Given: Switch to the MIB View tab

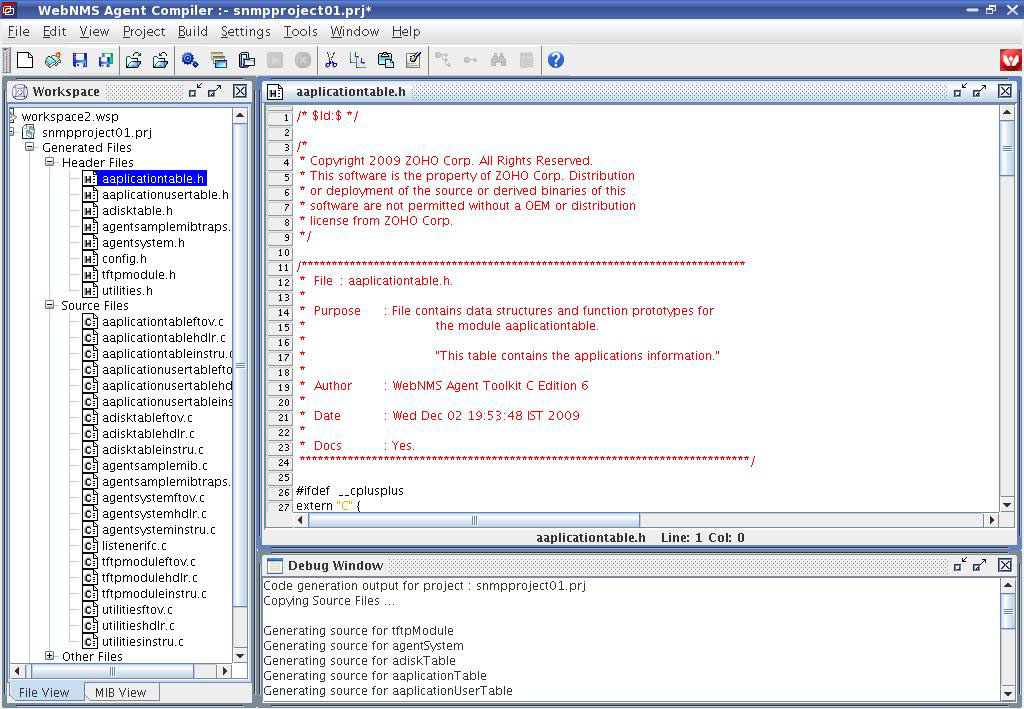Looking at the screenshot, I should [x=120, y=692].
